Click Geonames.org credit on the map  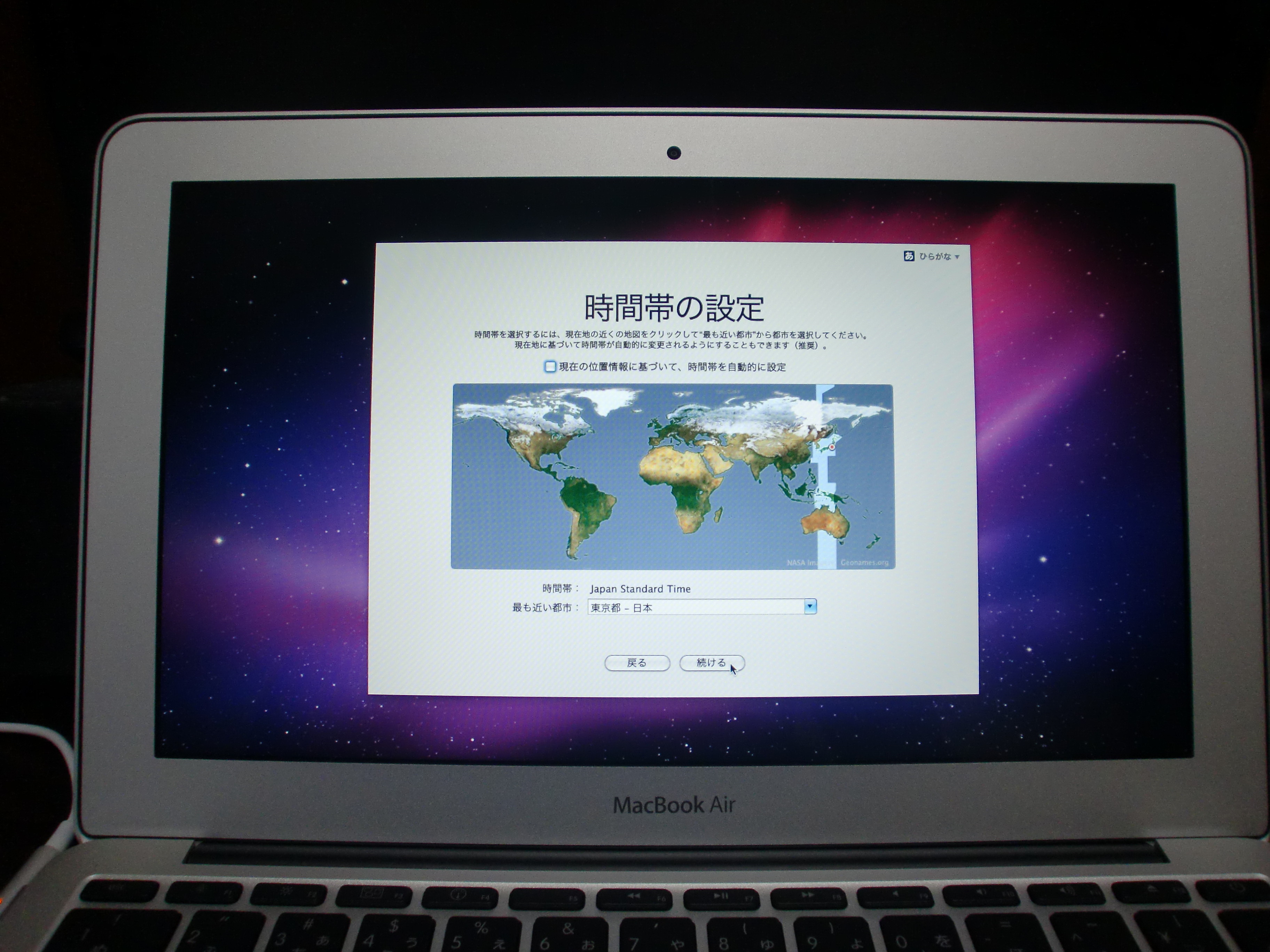[x=864, y=562]
